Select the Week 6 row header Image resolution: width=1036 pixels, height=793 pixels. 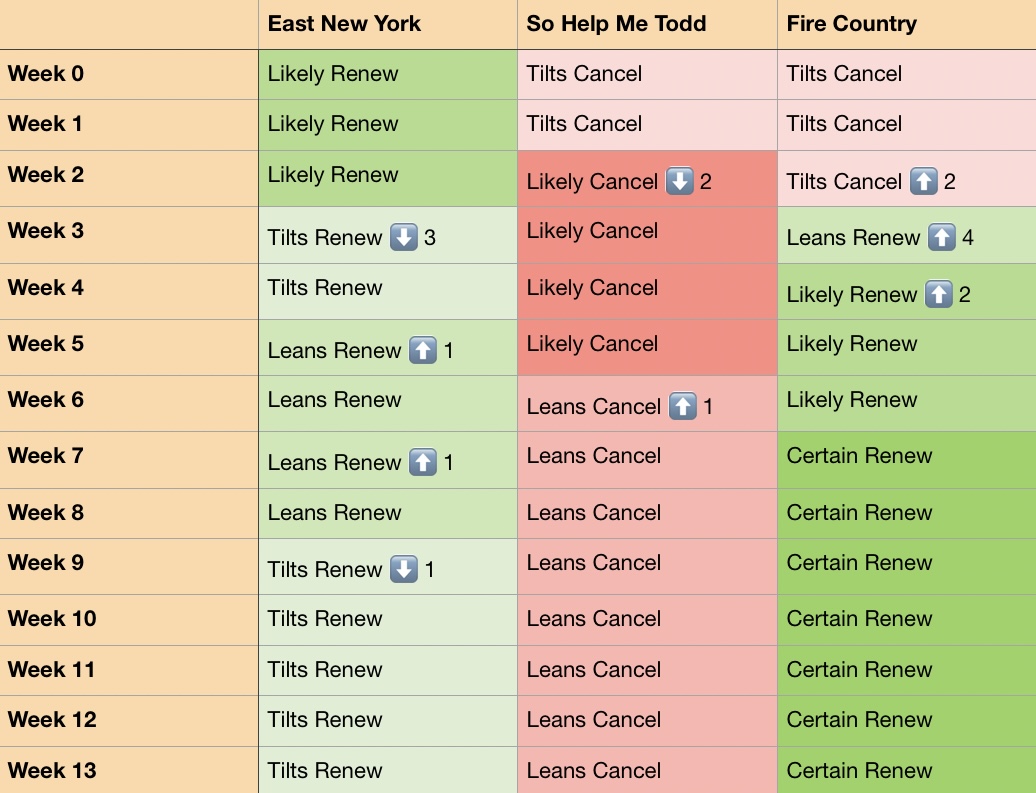[x=129, y=404]
